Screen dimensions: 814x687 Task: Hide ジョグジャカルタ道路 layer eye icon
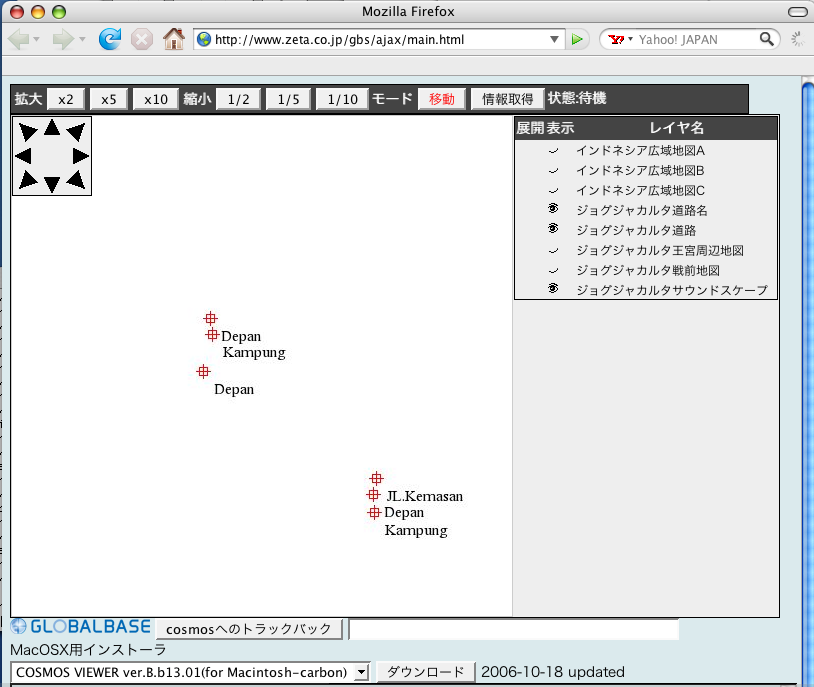click(x=553, y=228)
